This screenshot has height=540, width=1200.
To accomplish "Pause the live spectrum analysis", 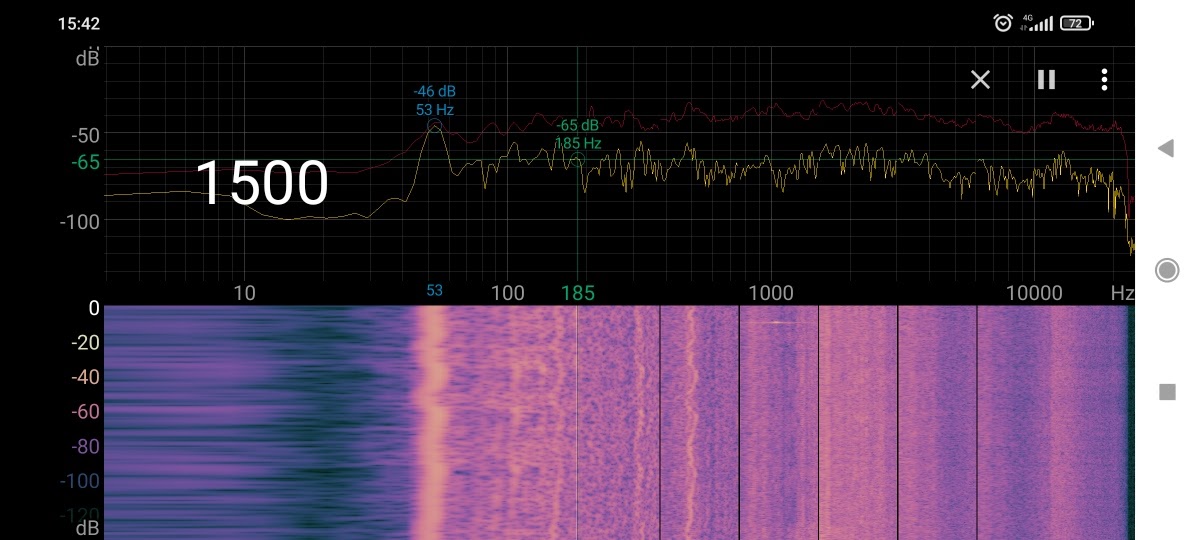I will (x=1046, y=80).
